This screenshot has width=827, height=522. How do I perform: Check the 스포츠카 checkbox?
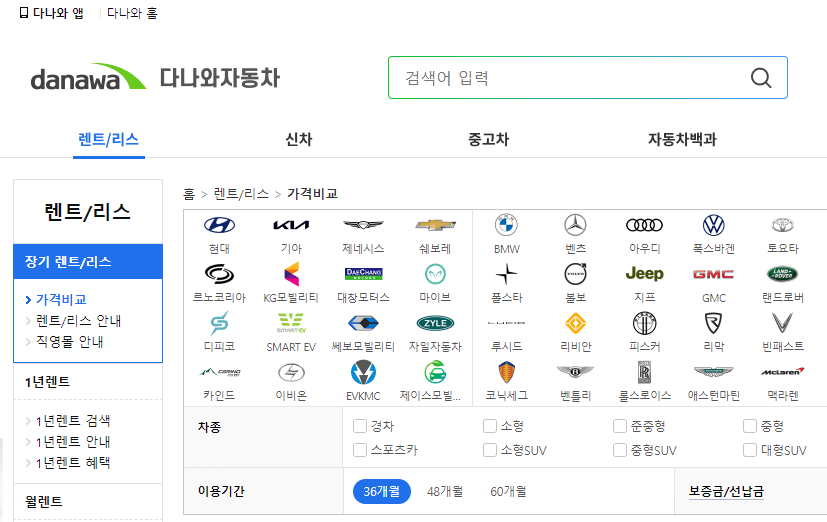360,450
